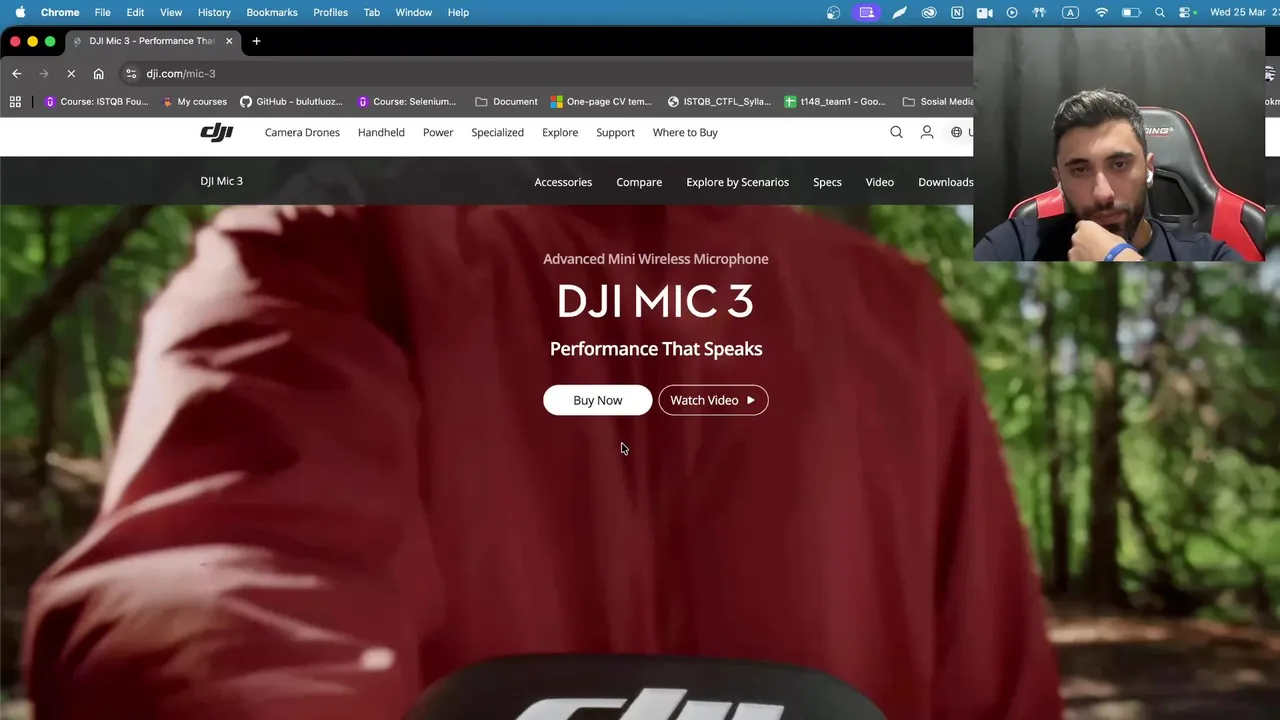This screenshot has height=720, width=1280.
Task: Open a new tab with plus button
Action: coord(256,41)
